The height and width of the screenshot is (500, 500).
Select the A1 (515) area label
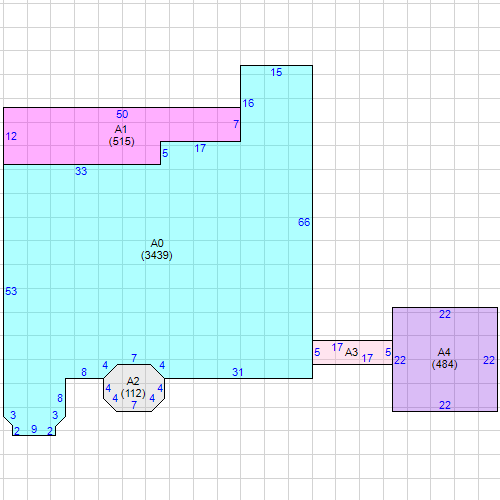click(x=121, y=135)
